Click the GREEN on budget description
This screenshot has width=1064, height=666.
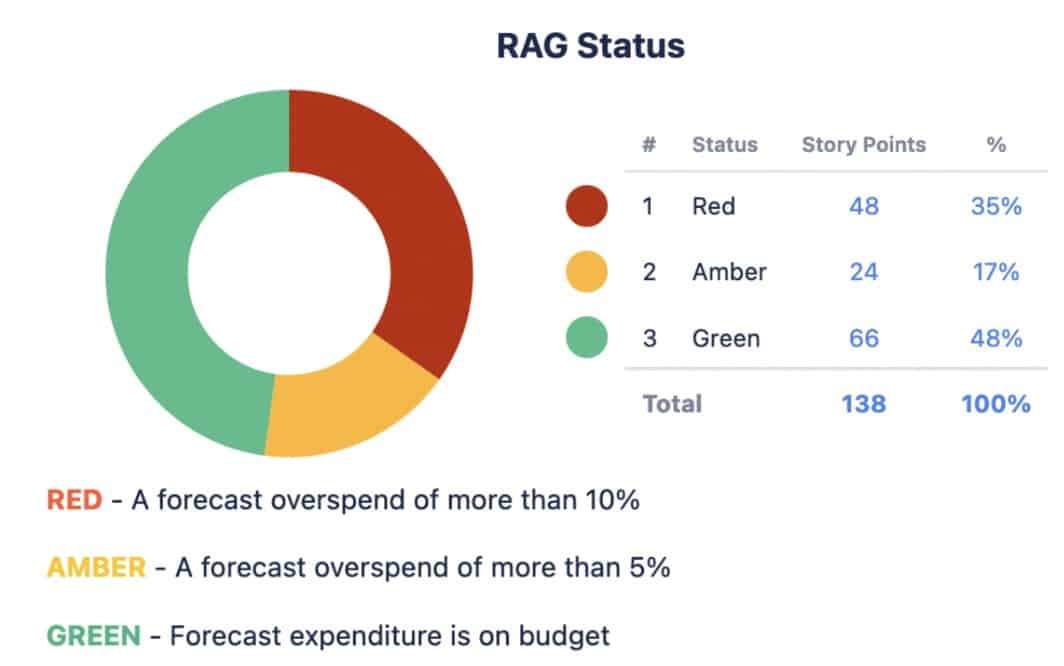click(x=328, y=636)
